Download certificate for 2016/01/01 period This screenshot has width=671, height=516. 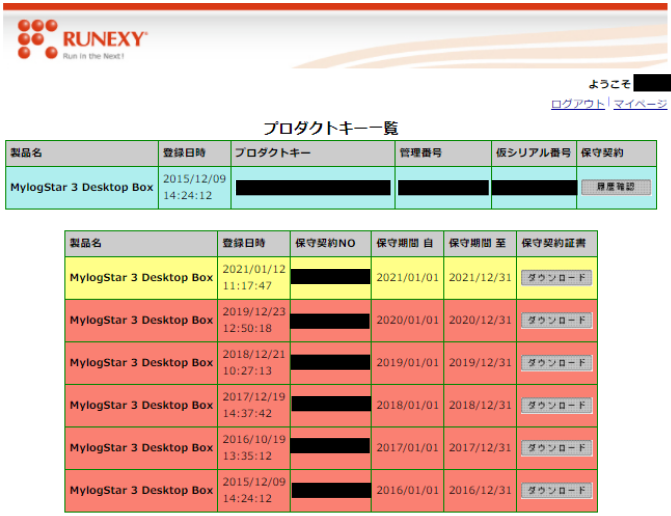pyautogui.click(x=556, y=490)
